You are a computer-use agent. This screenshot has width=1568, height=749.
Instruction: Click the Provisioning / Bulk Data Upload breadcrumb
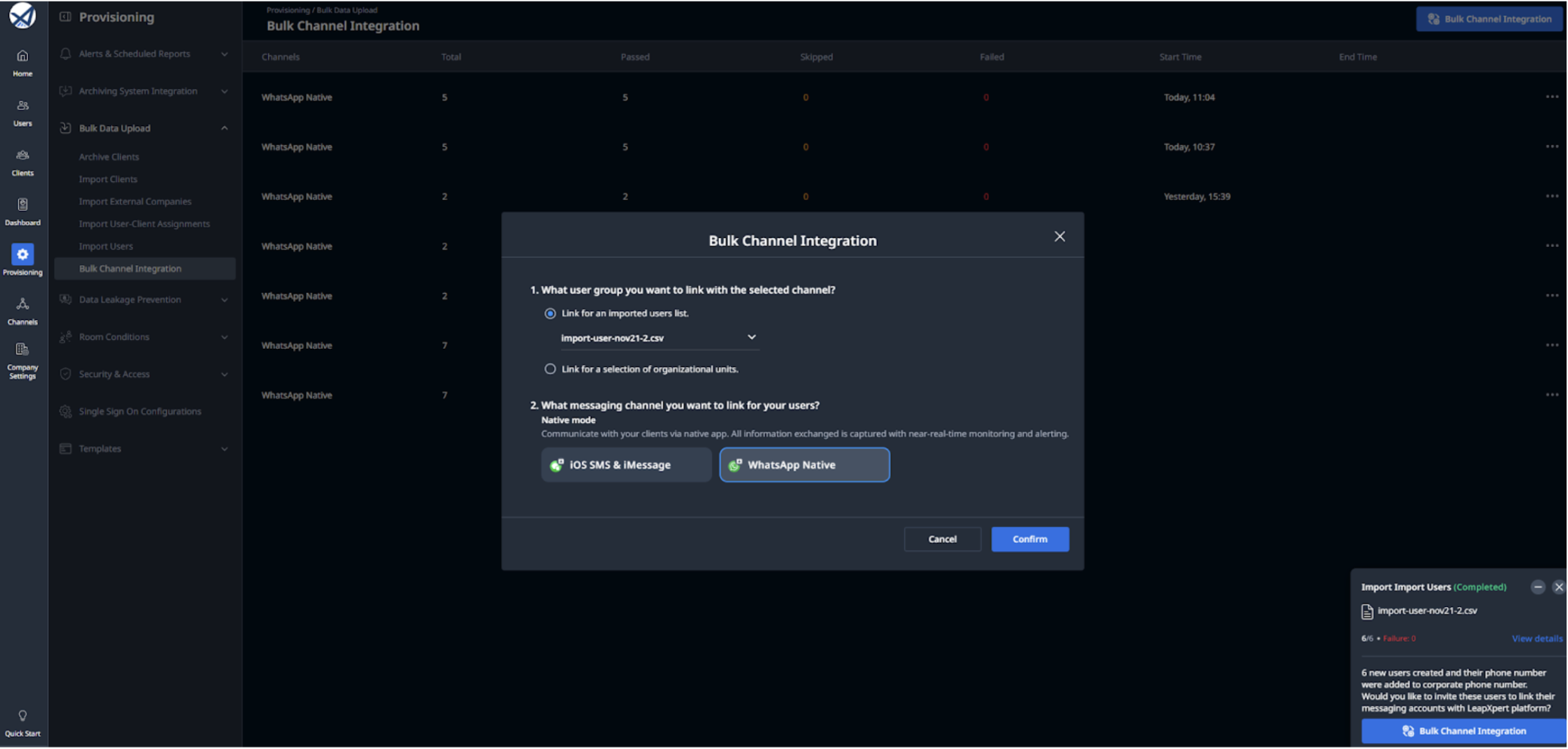(322, 10)
